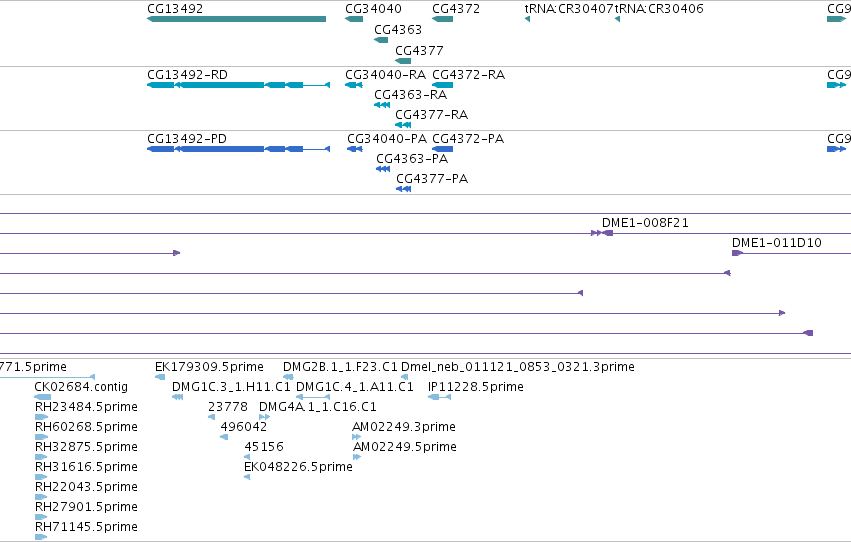Click the RH32875.5prime EST label

tap(86, 447)
